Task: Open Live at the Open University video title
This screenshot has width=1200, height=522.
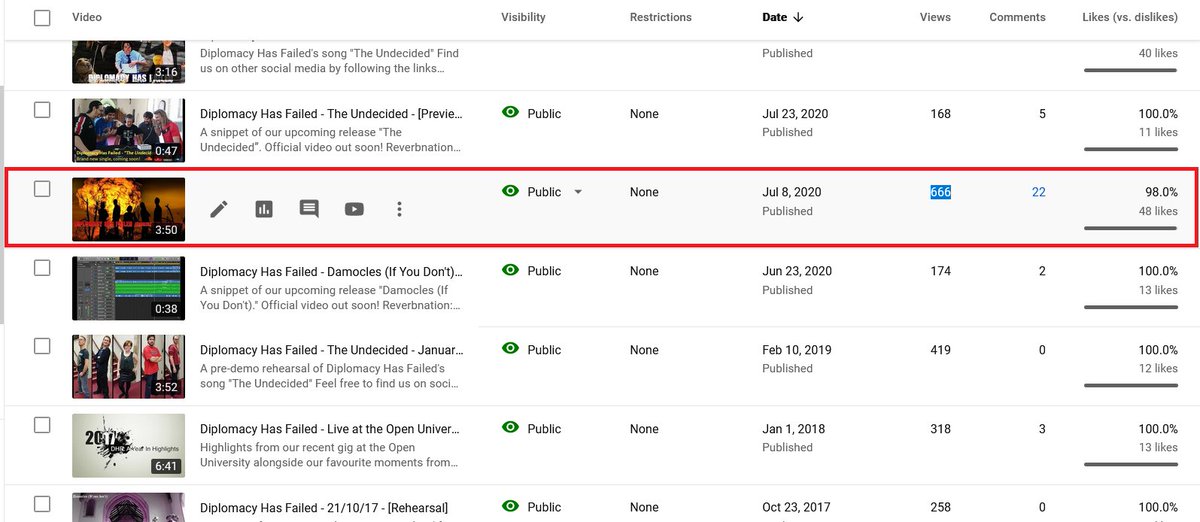Action: pyautogui.click(x=331, y=429)
